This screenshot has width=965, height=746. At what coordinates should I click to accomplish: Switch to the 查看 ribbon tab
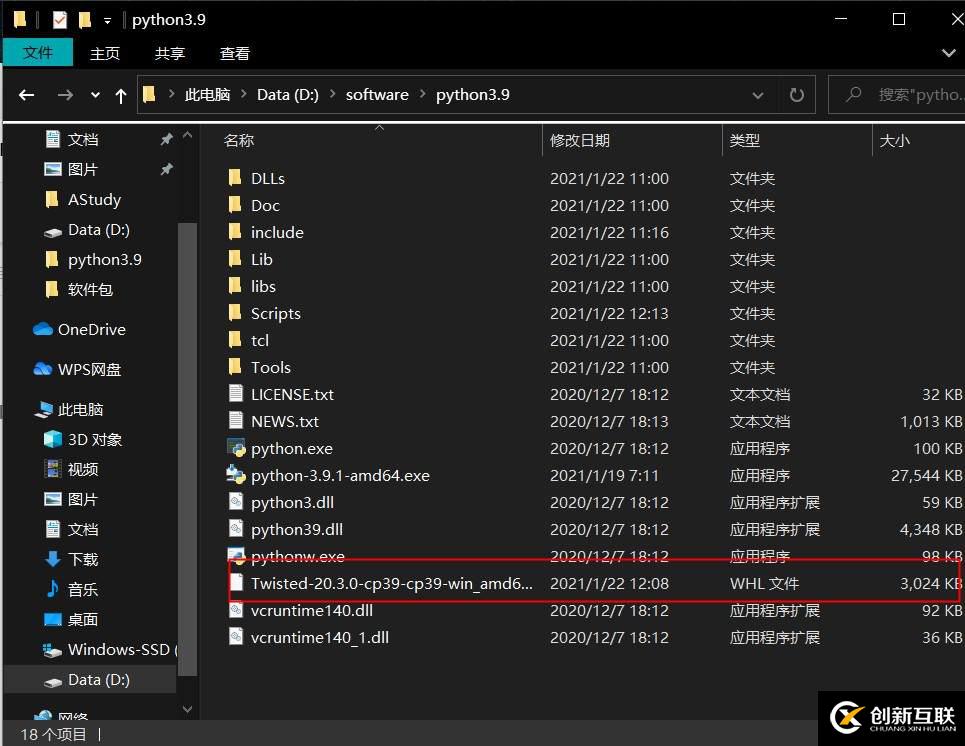234,54
